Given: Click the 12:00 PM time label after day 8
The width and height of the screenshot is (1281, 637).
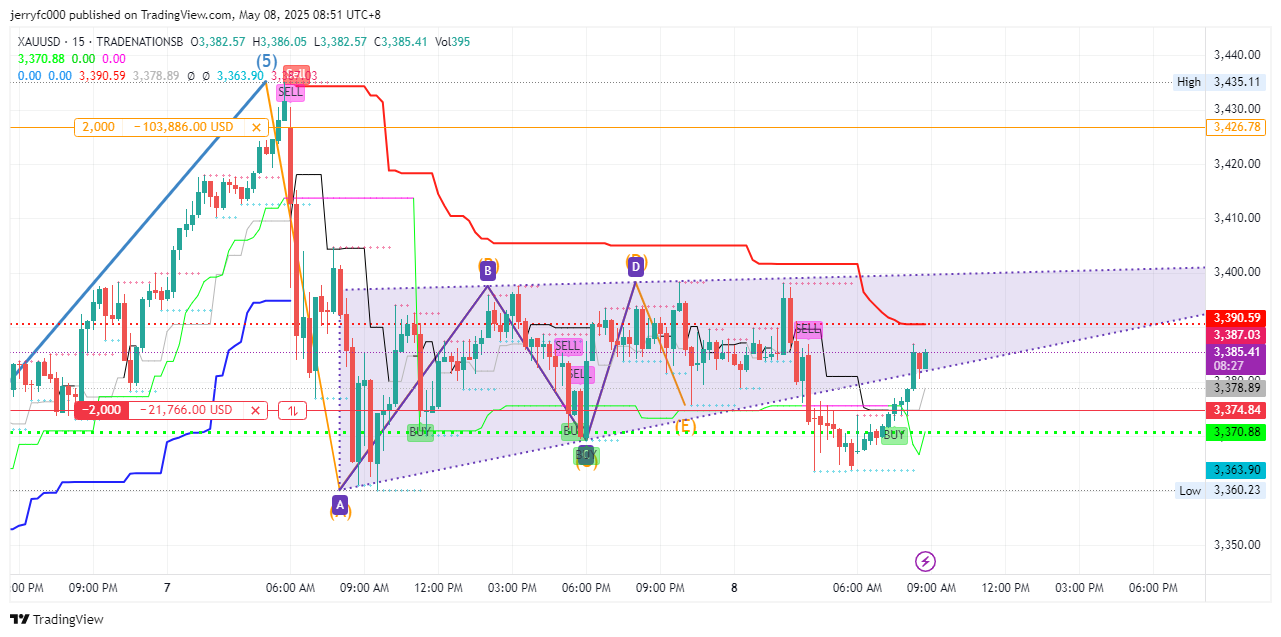Looking at the screenshot, I should 1004,588.
